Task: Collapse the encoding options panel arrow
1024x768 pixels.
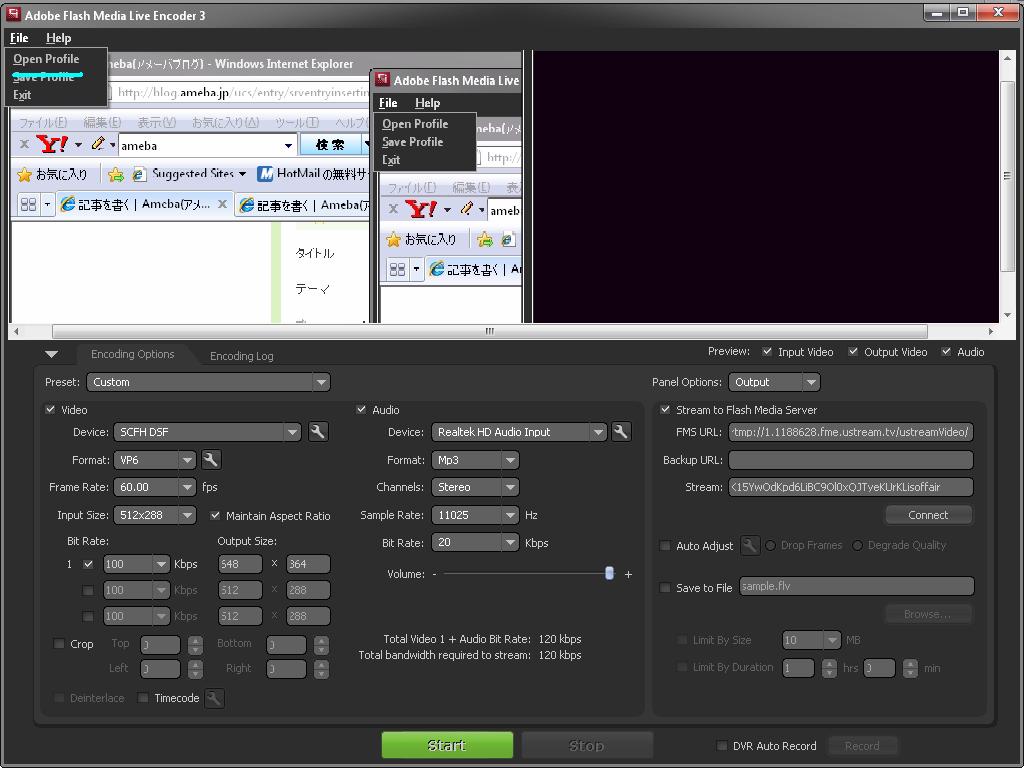Action: (x=52, y=355)
